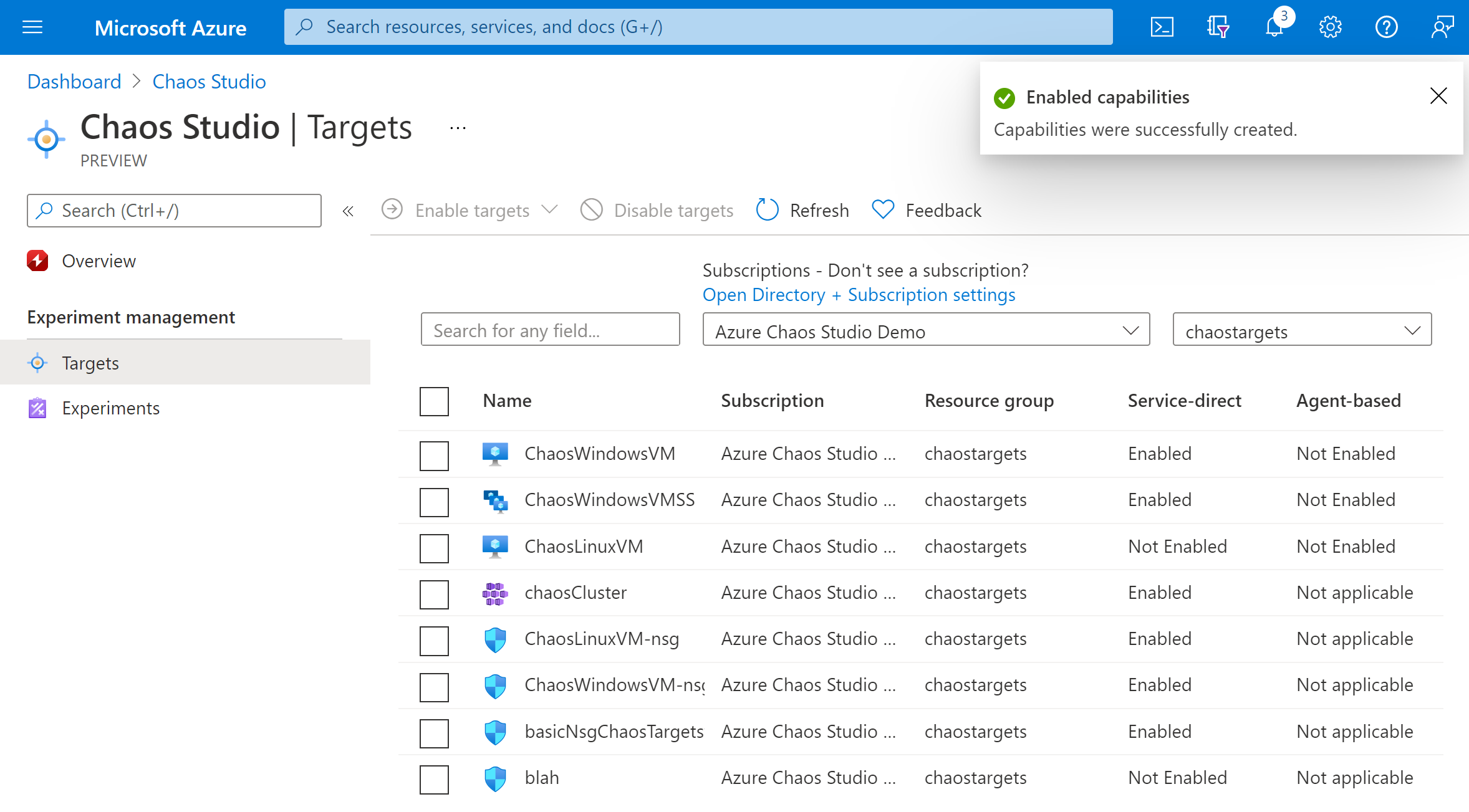Click the Overview navigation icon

coord(36,261)
